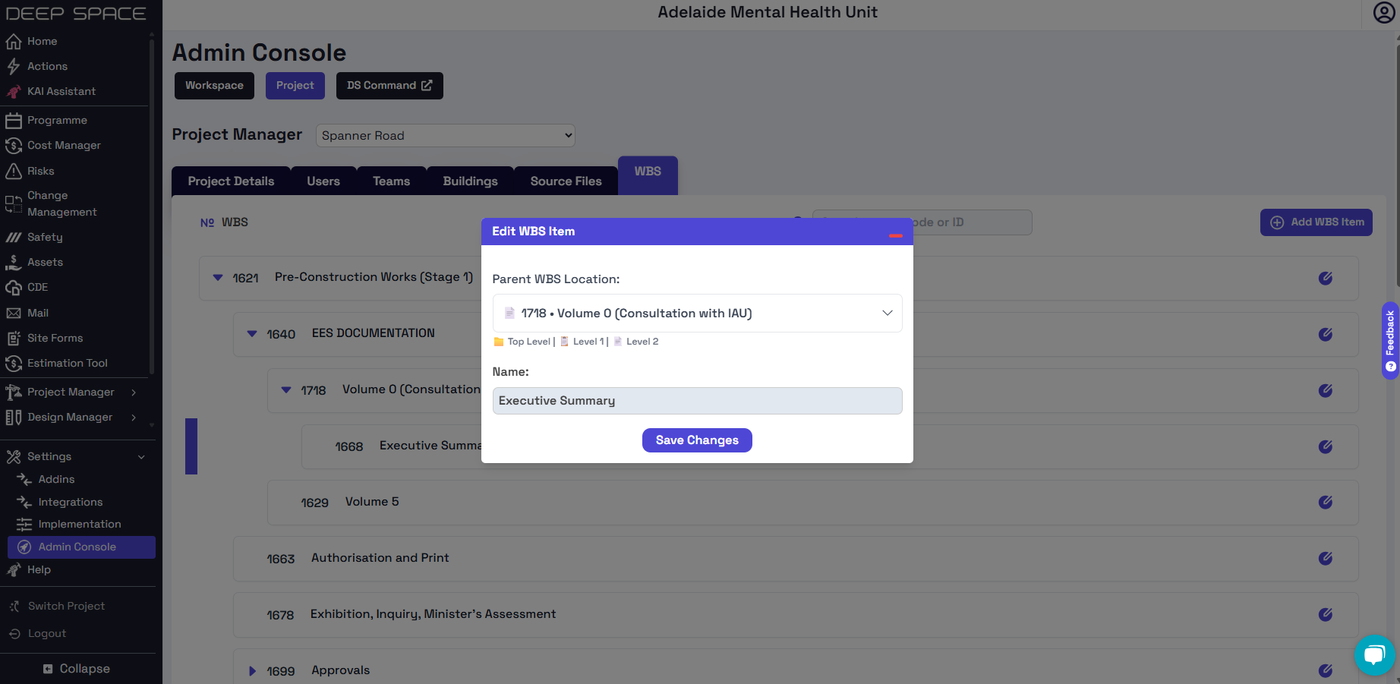The height and width of the screenshot is (684, 1400).
Task: Open the Programme calendar icon
Action: click(x=14, y=120)
